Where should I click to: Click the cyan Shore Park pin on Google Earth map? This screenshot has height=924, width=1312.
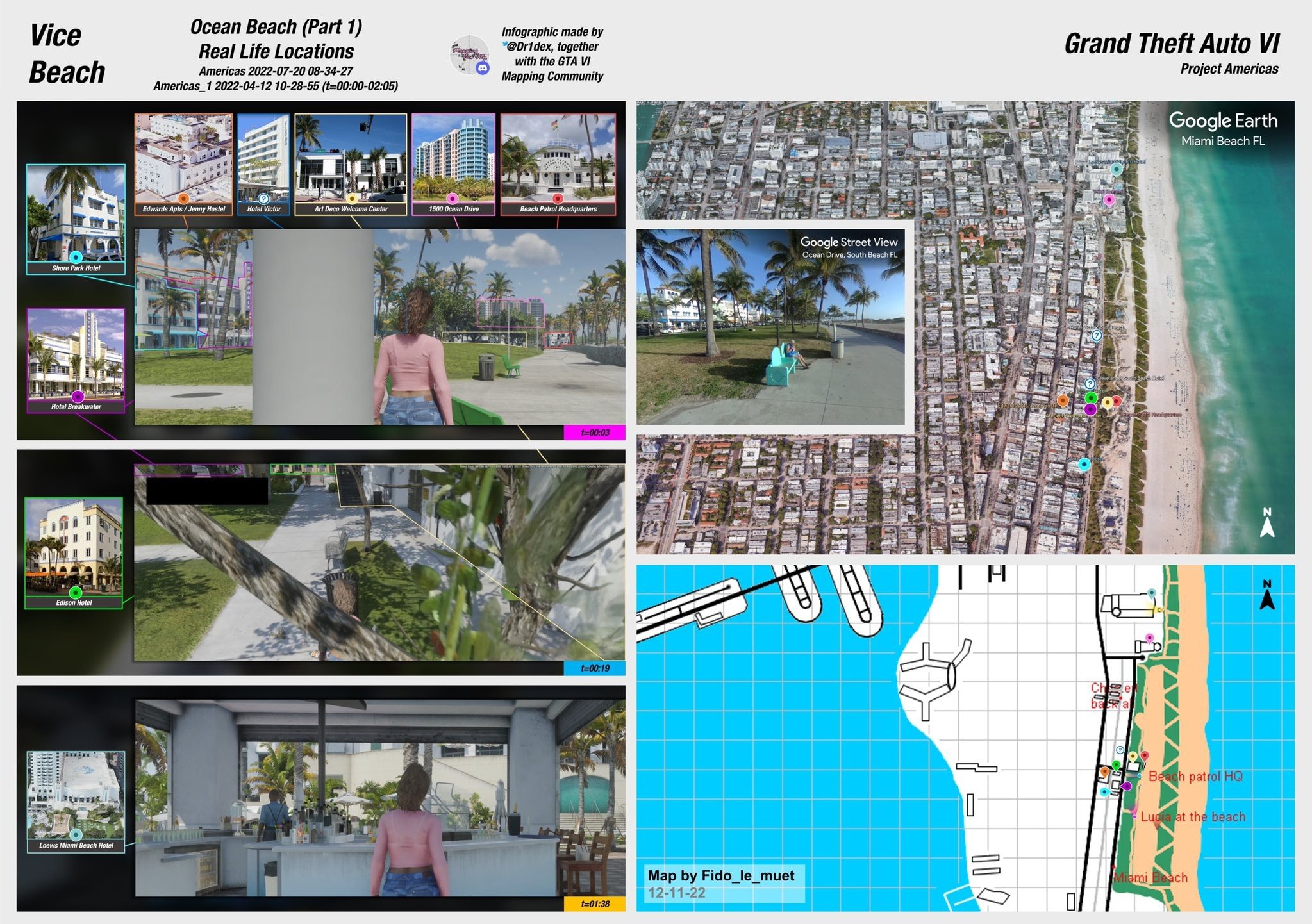(1084, 464)
